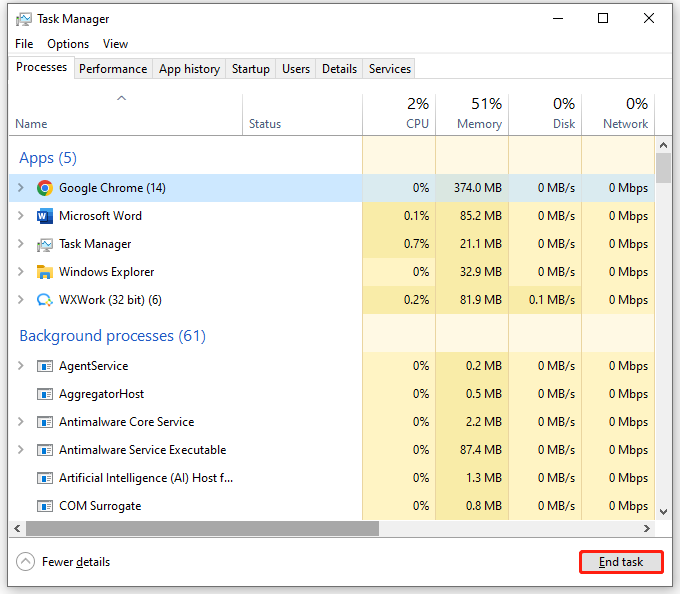Expand the Google Chrome process group

[20, 188]
